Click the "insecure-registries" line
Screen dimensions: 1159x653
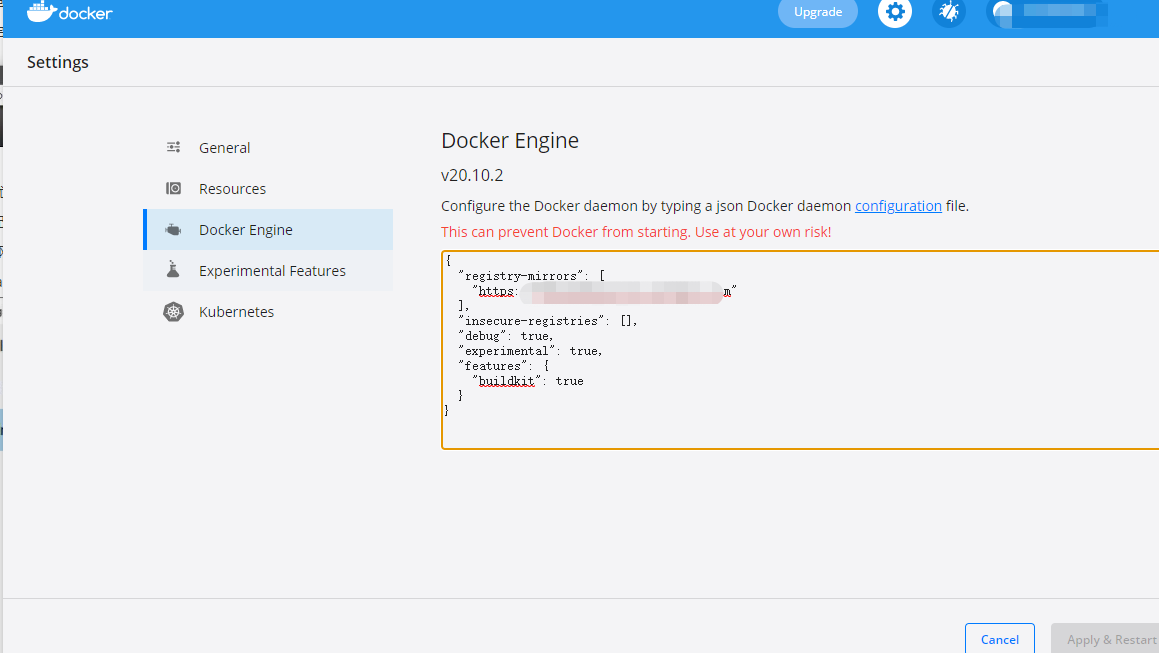pos(547,321)
